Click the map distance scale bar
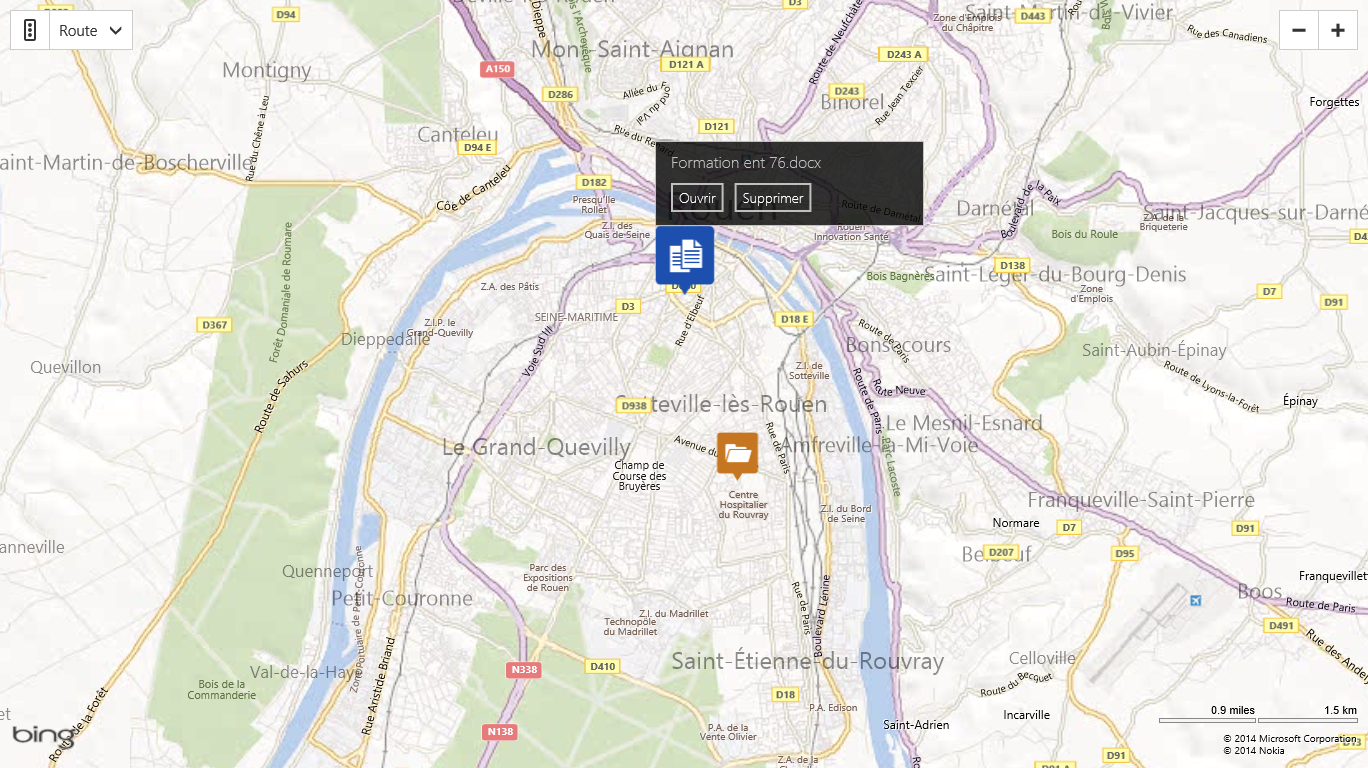 click(x=1258, y=720)
